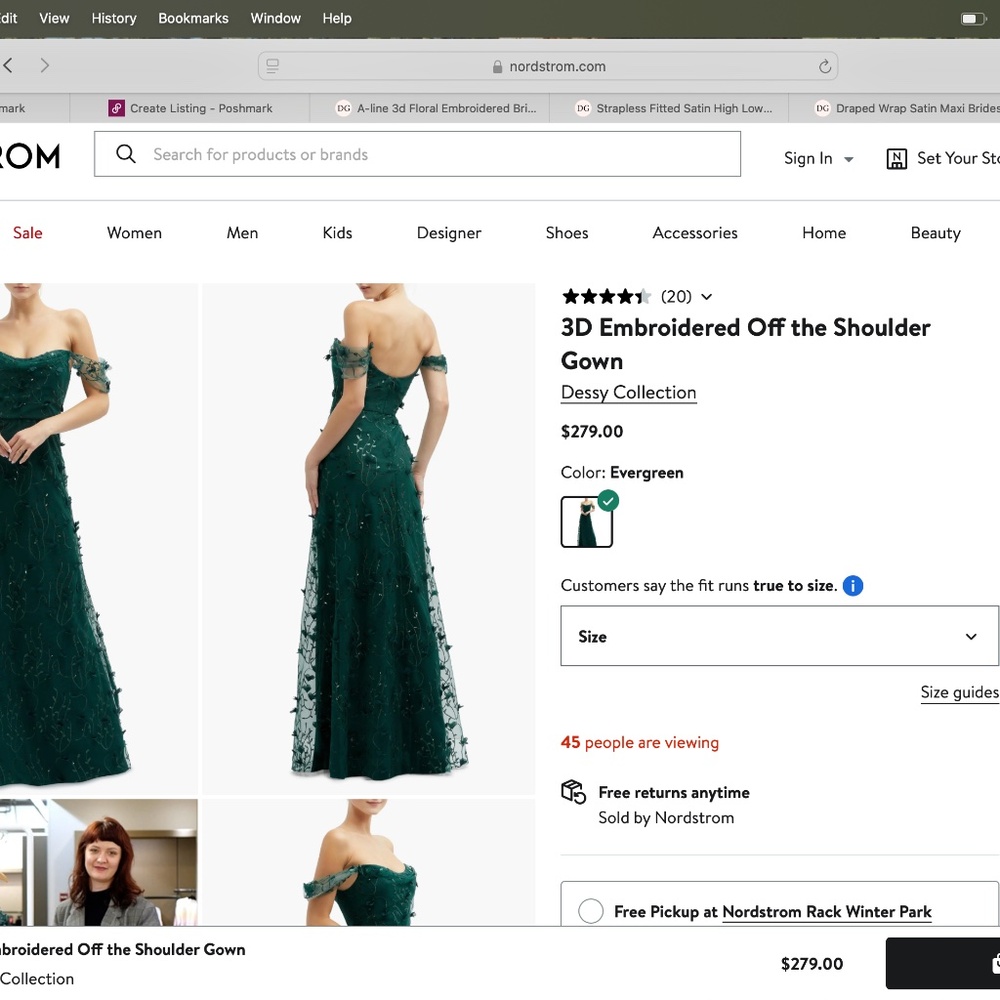The image size is (1000, 1000).
Task: Open the Kids category
Action: 337,233
